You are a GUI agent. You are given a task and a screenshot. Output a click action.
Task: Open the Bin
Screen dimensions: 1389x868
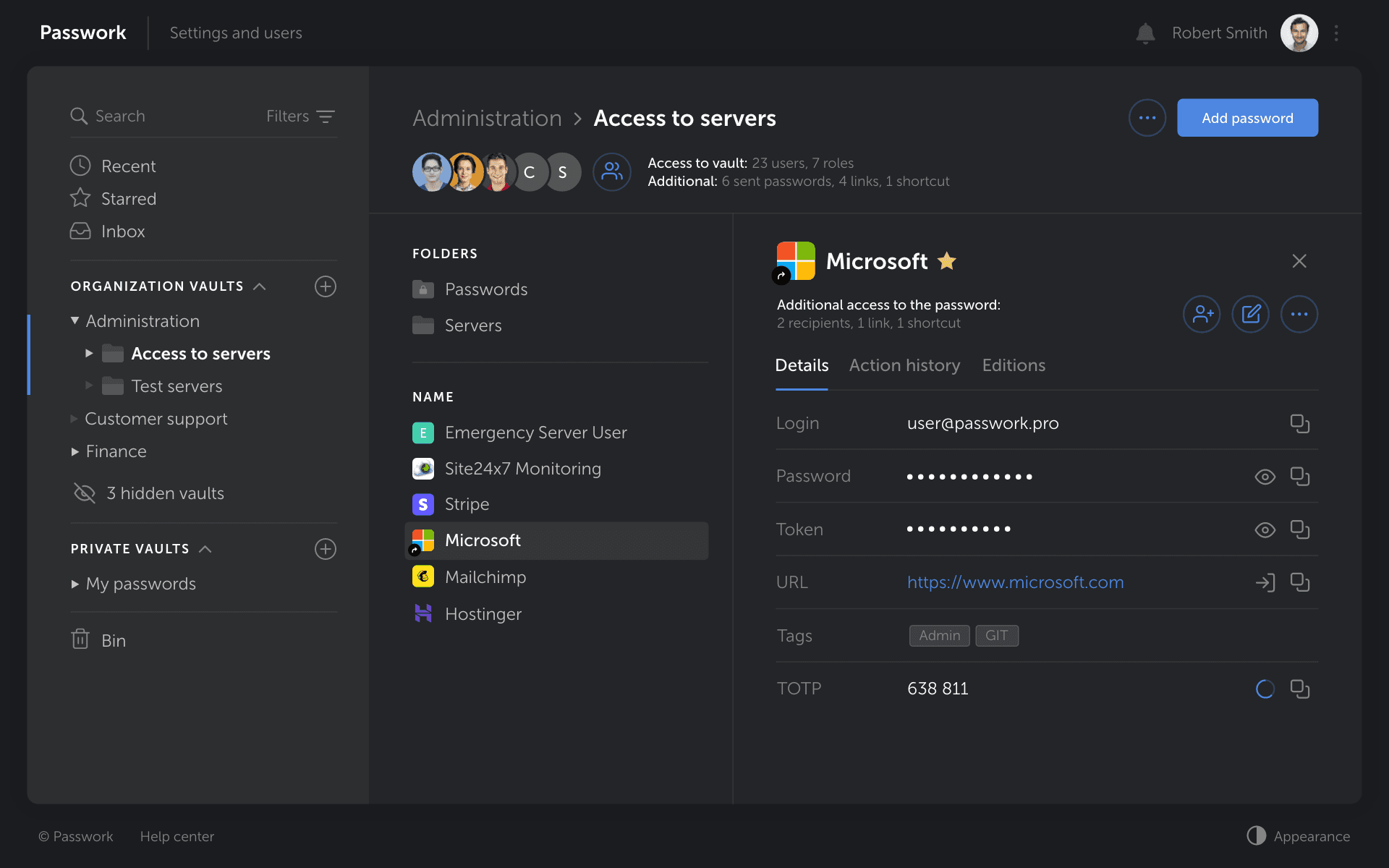99,640
